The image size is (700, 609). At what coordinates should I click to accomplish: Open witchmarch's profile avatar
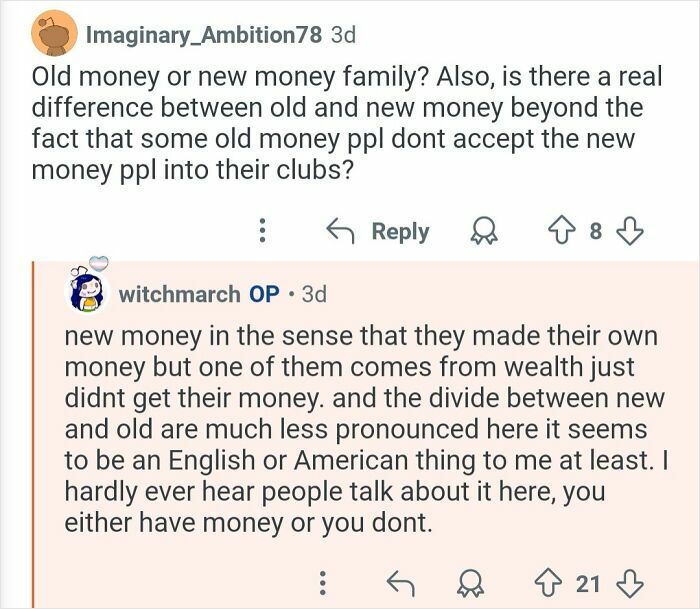point(86,291)
